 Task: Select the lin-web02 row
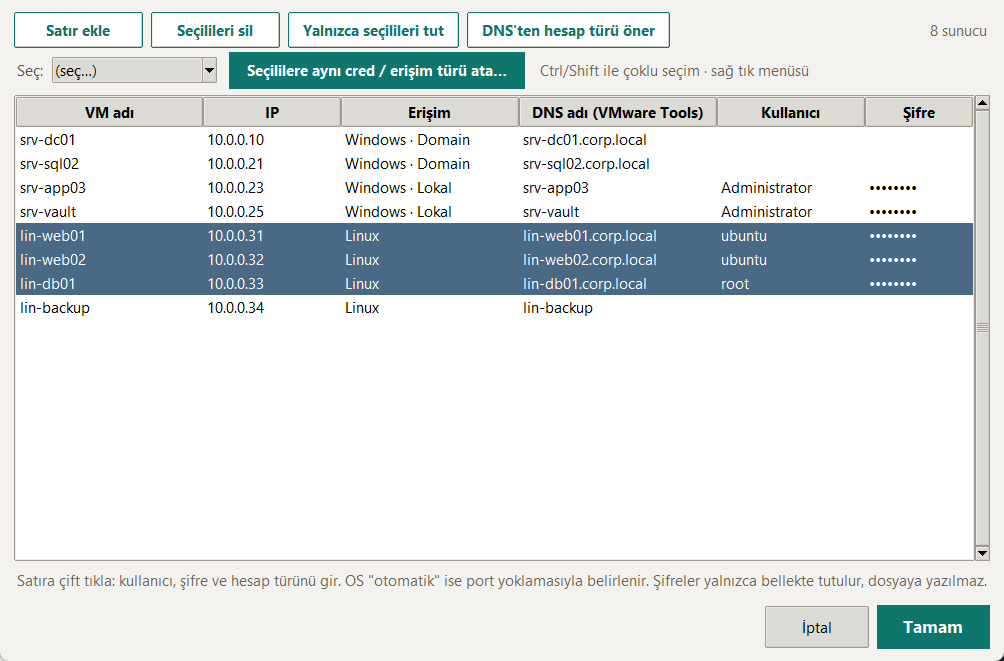[494, 260]
